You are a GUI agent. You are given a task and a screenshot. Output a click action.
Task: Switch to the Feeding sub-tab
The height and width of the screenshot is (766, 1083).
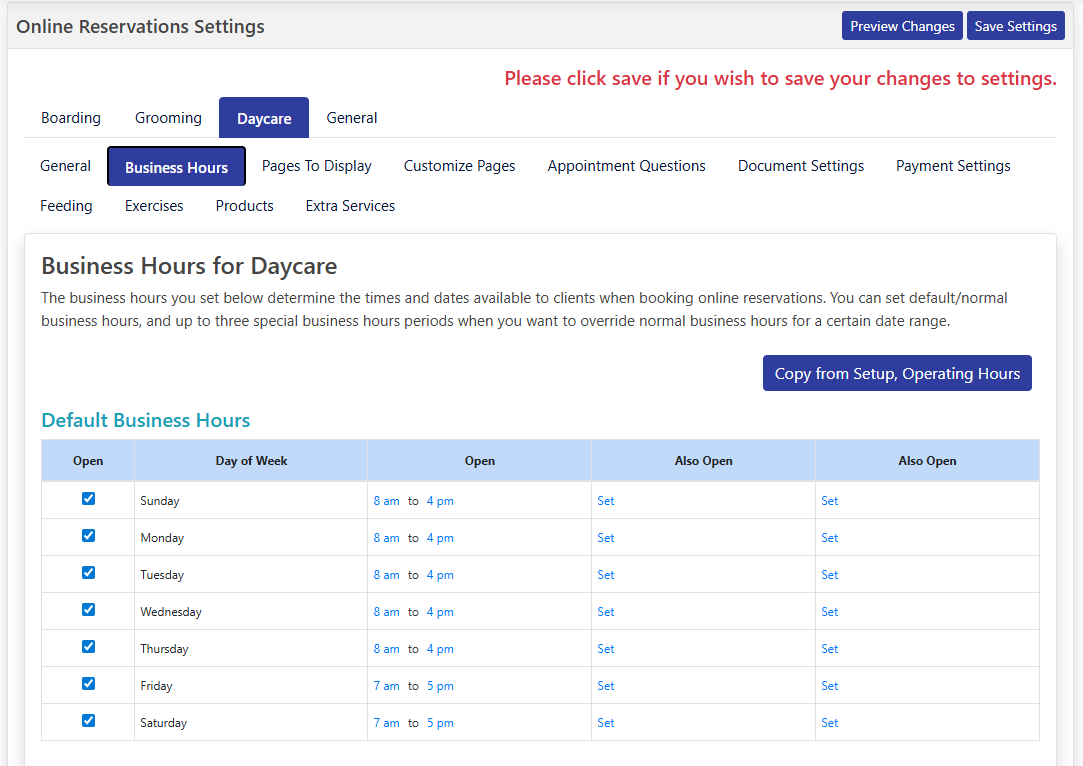(x=66, y=207)
